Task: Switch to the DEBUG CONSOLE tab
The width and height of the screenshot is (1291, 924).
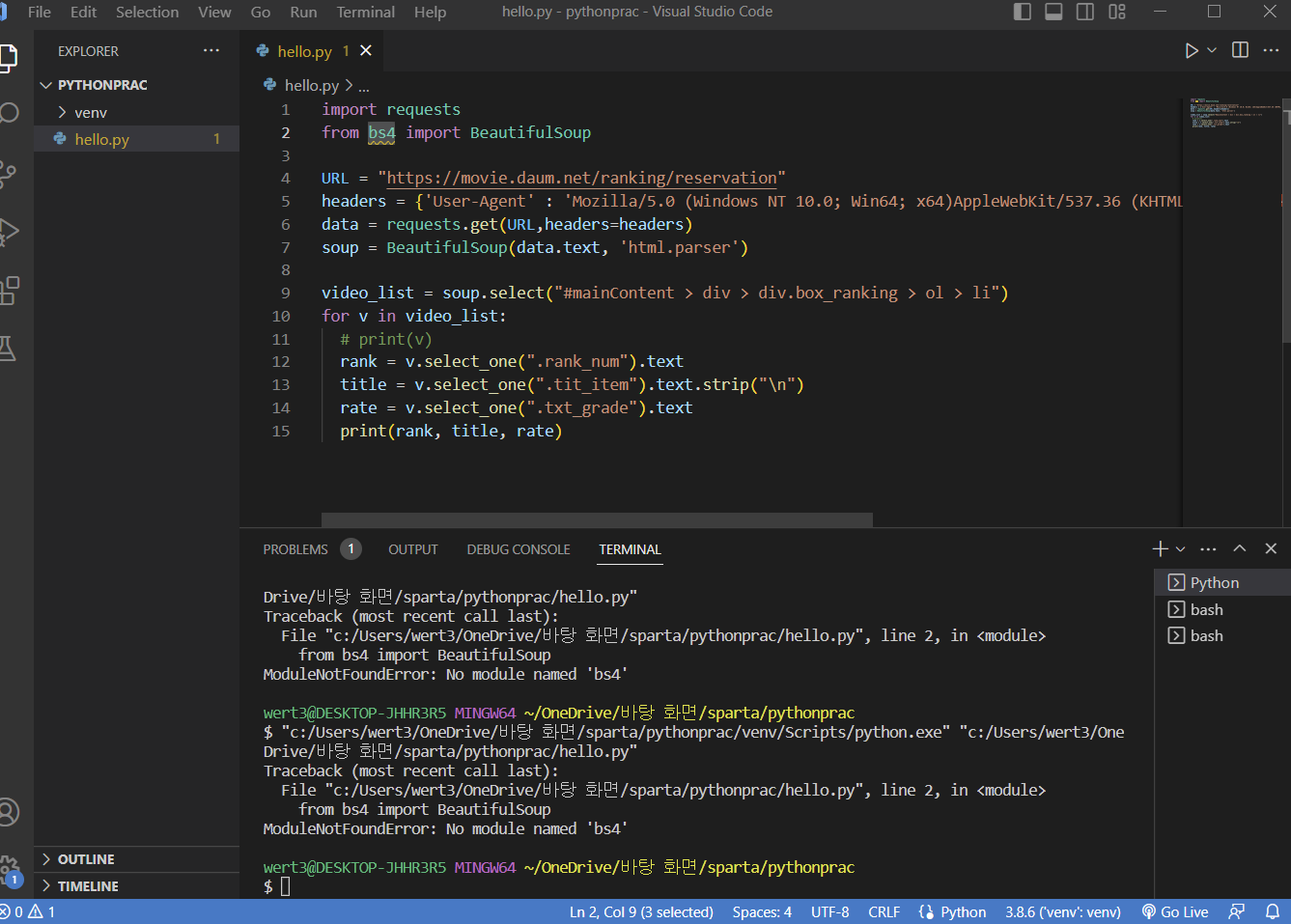Action: click(519, 549)
